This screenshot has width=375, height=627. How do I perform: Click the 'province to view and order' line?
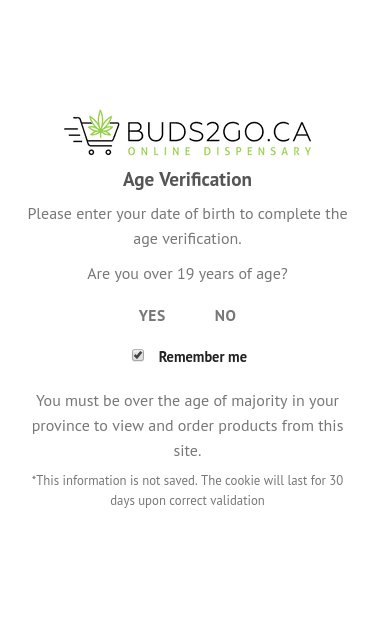188,426
